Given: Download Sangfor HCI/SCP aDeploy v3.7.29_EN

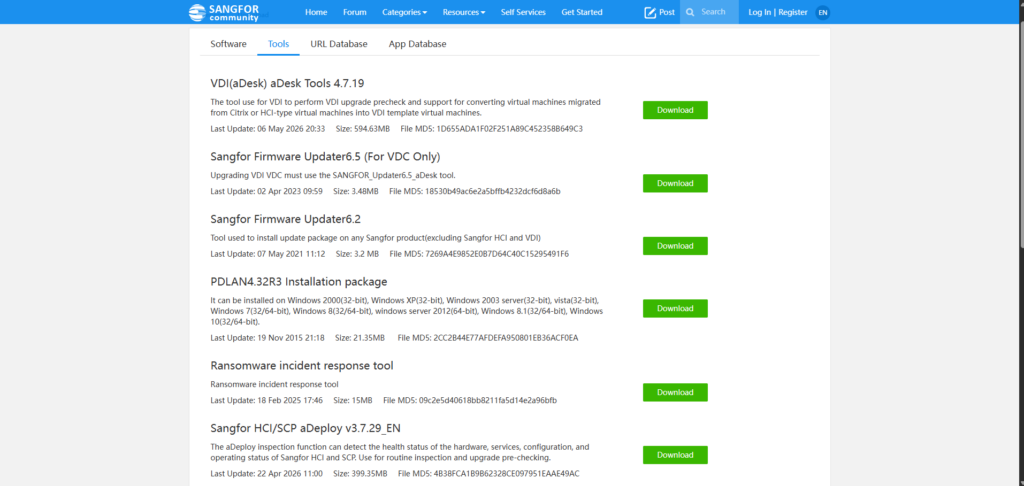Looking at the screenshot, I should tap(675, 455).
